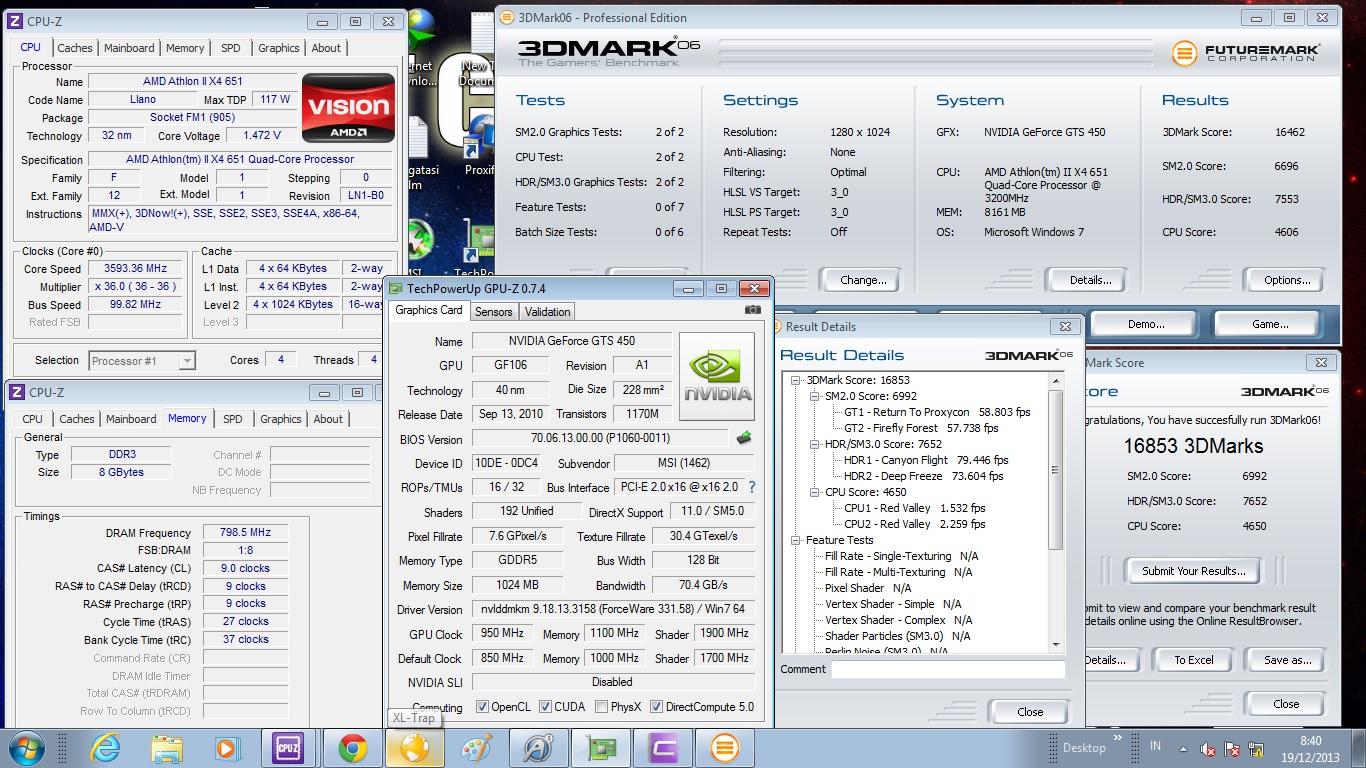1366x768 pixels.
Task: Launch Internet Explorer from the taskbar
Action: [x=105, y=748]
